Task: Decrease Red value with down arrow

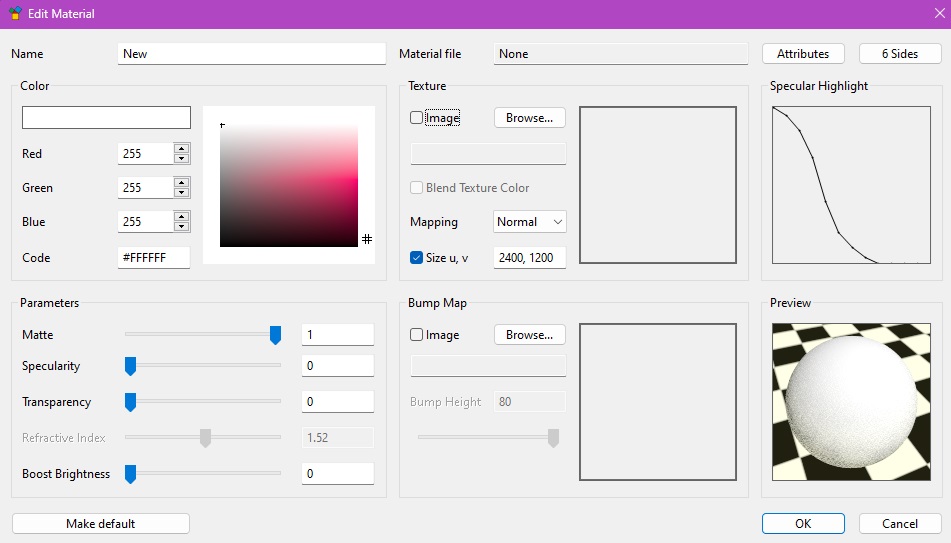Action: point(181,159)
